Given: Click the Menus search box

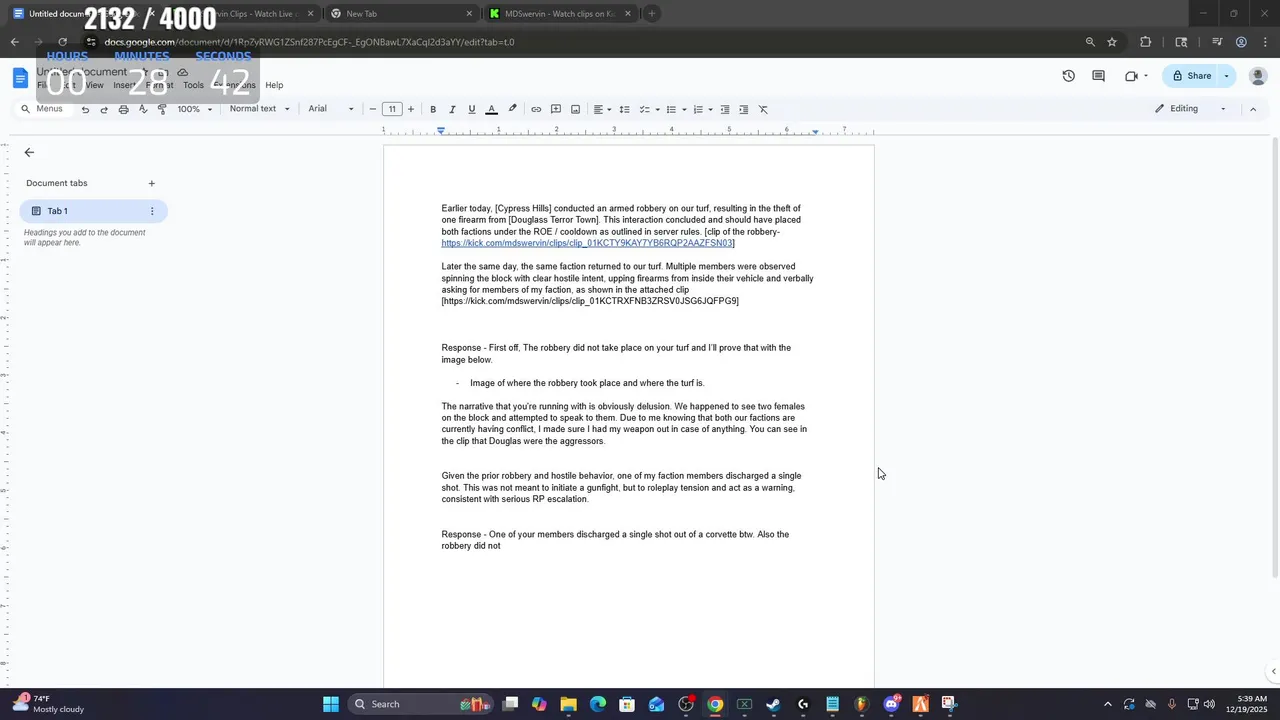Looking at the screenshot, I should point(44,109).
